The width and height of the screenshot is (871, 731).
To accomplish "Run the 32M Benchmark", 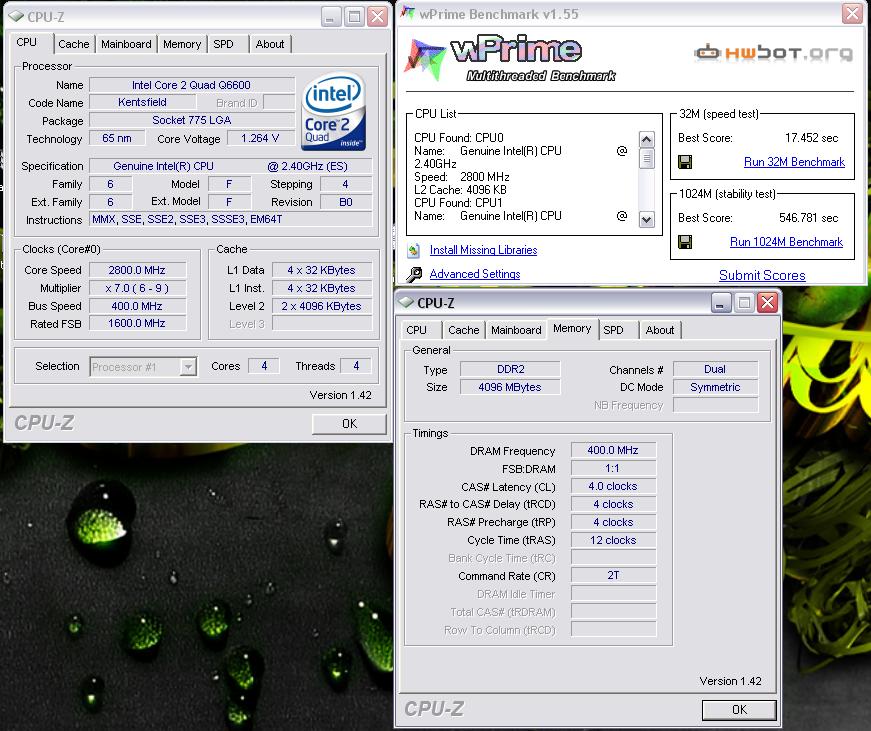I will pos(794,162).
